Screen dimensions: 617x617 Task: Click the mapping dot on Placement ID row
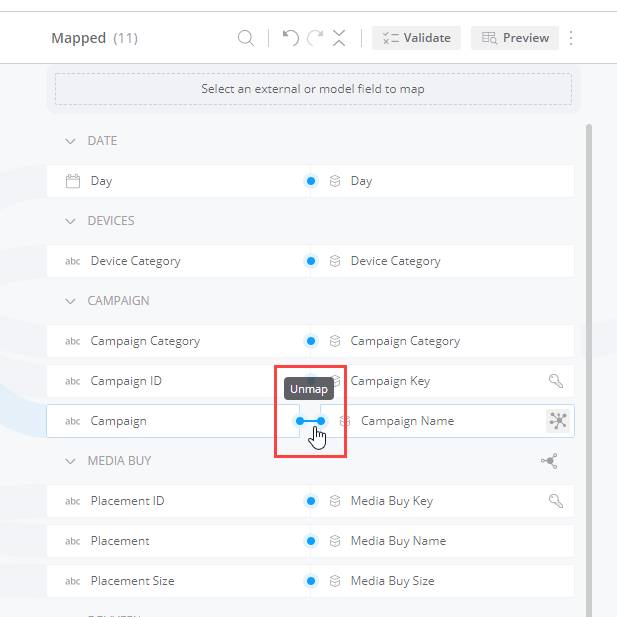311,501
